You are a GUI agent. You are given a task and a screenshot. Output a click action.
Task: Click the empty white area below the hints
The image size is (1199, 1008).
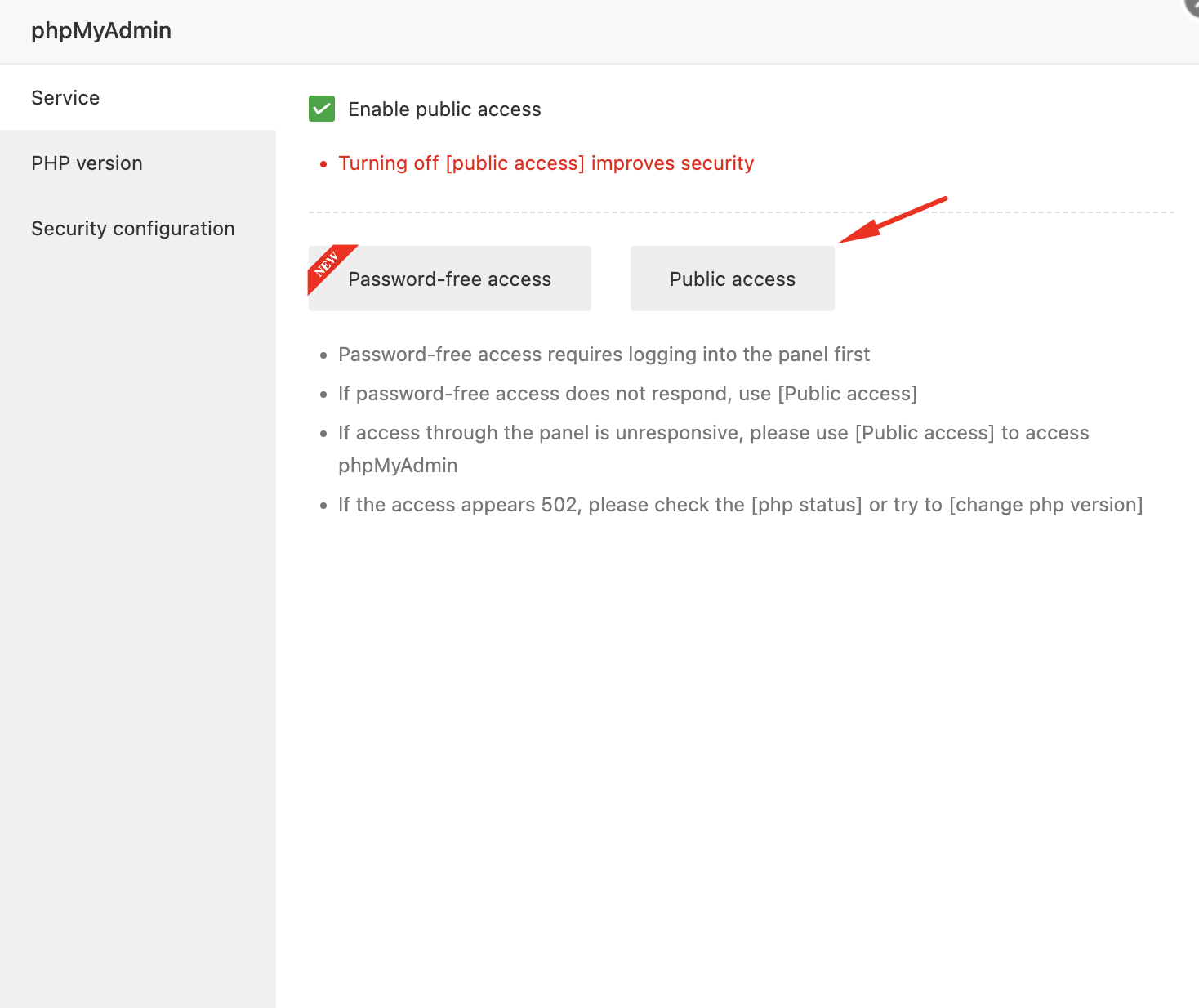point(735,735)
